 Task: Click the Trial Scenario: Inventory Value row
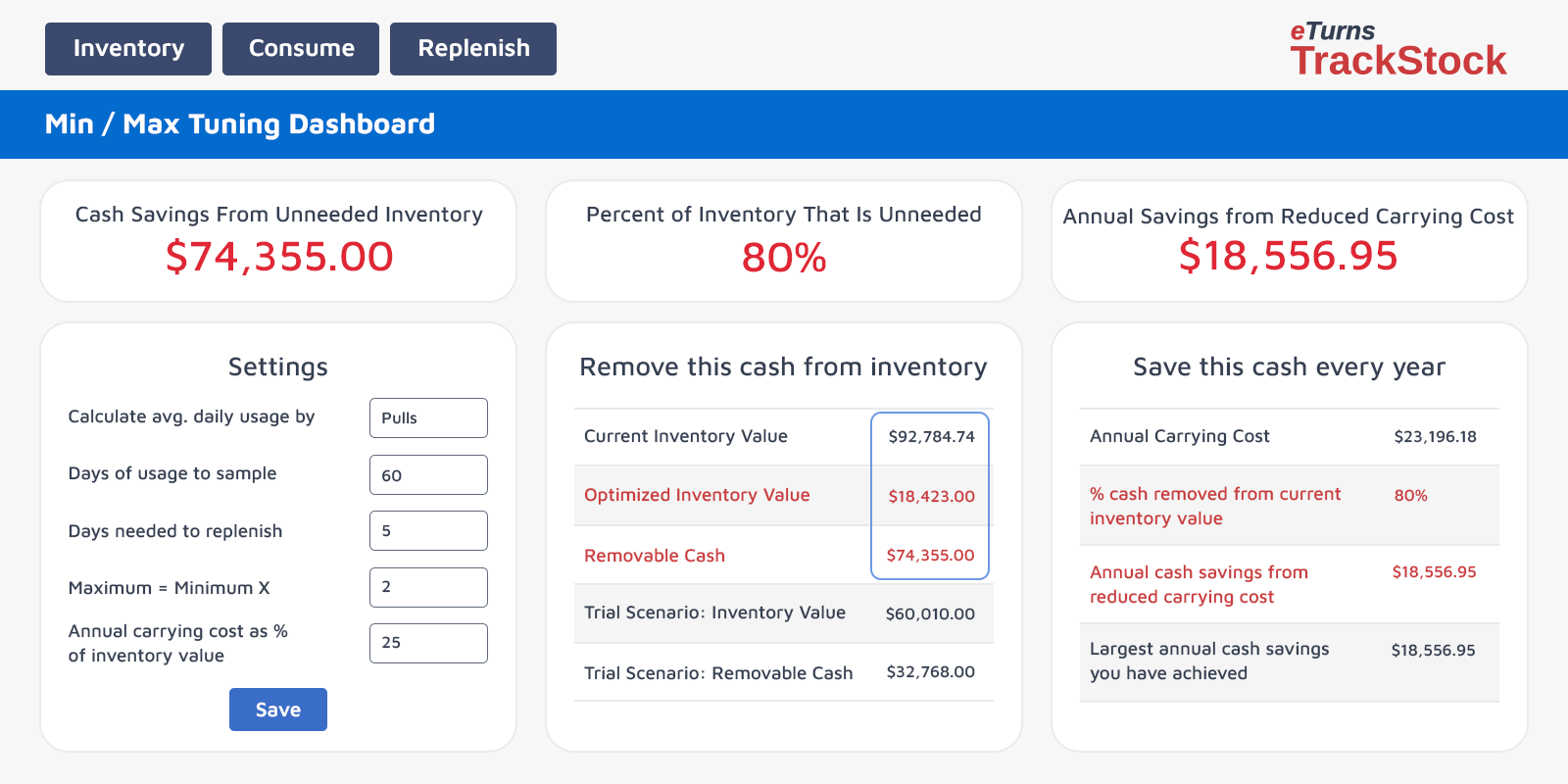[783, 613]
